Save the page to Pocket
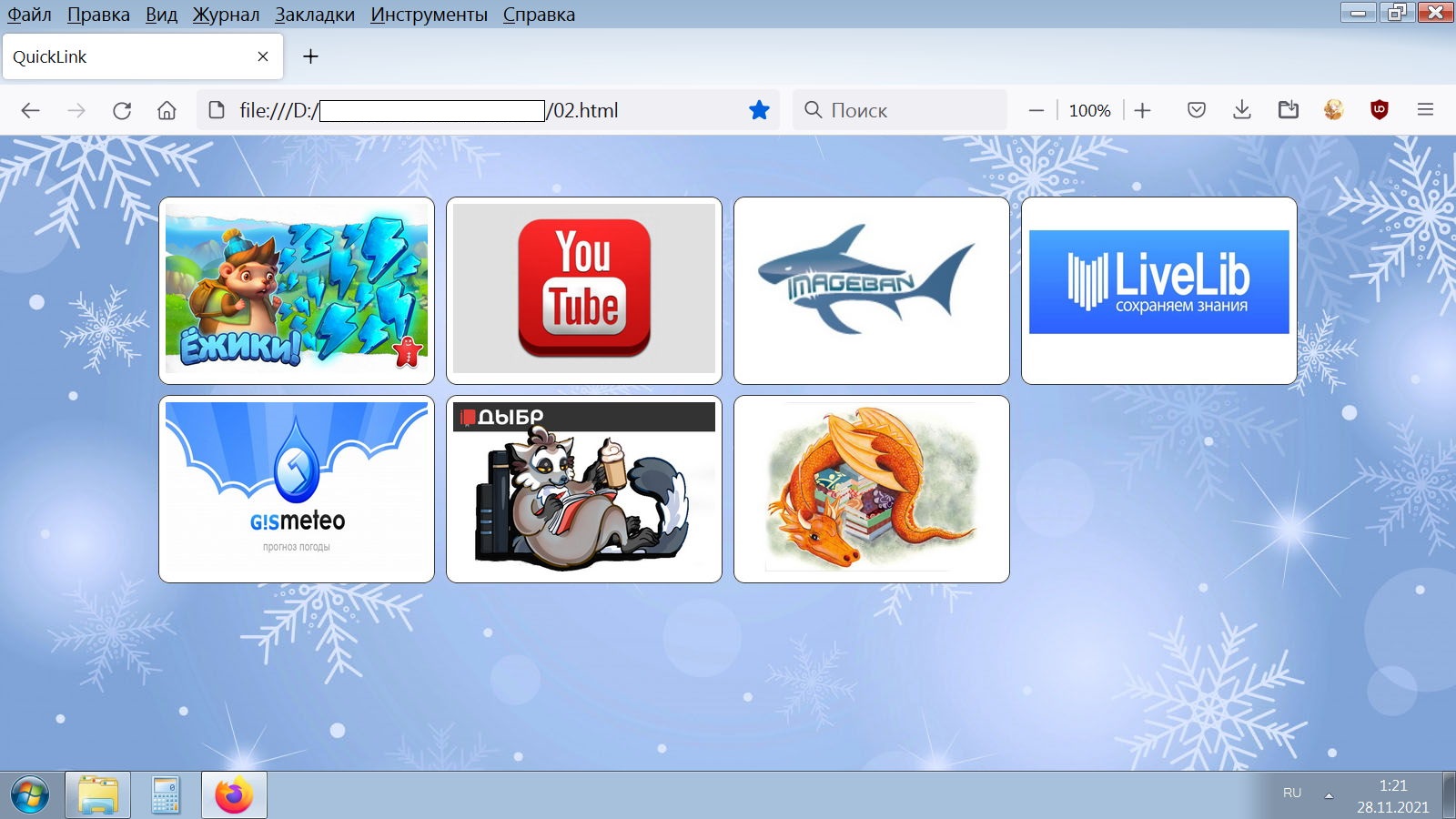1456x819 pixels. tap(1197, 110)
